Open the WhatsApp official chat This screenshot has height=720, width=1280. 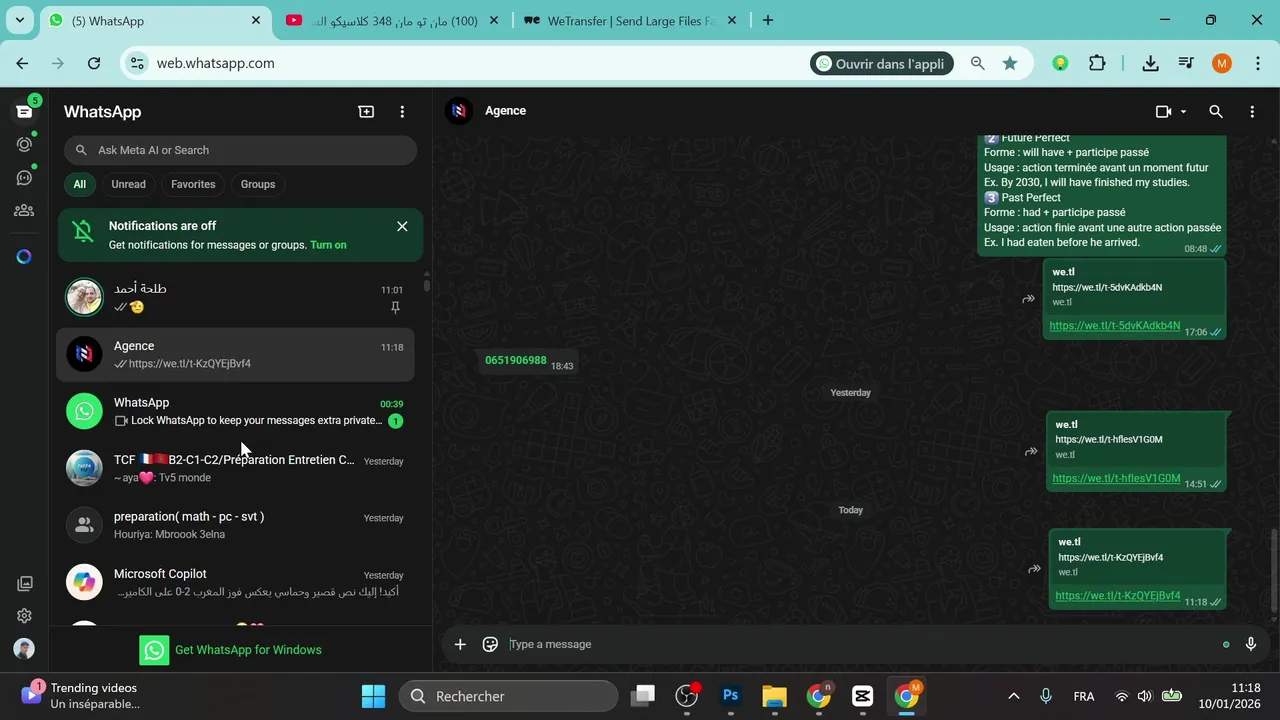tap(235, 411)
